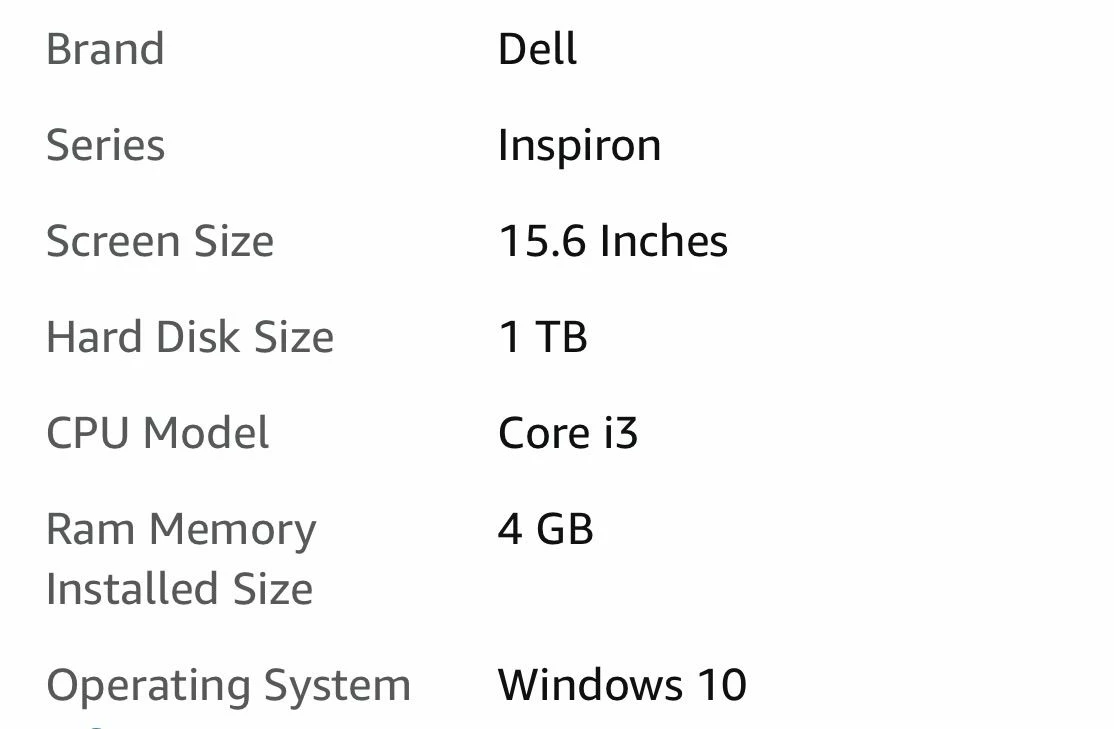Select the 4 GB value
Screen dimensions: 1114x729
pyautogui.click(x=545, y=529)
